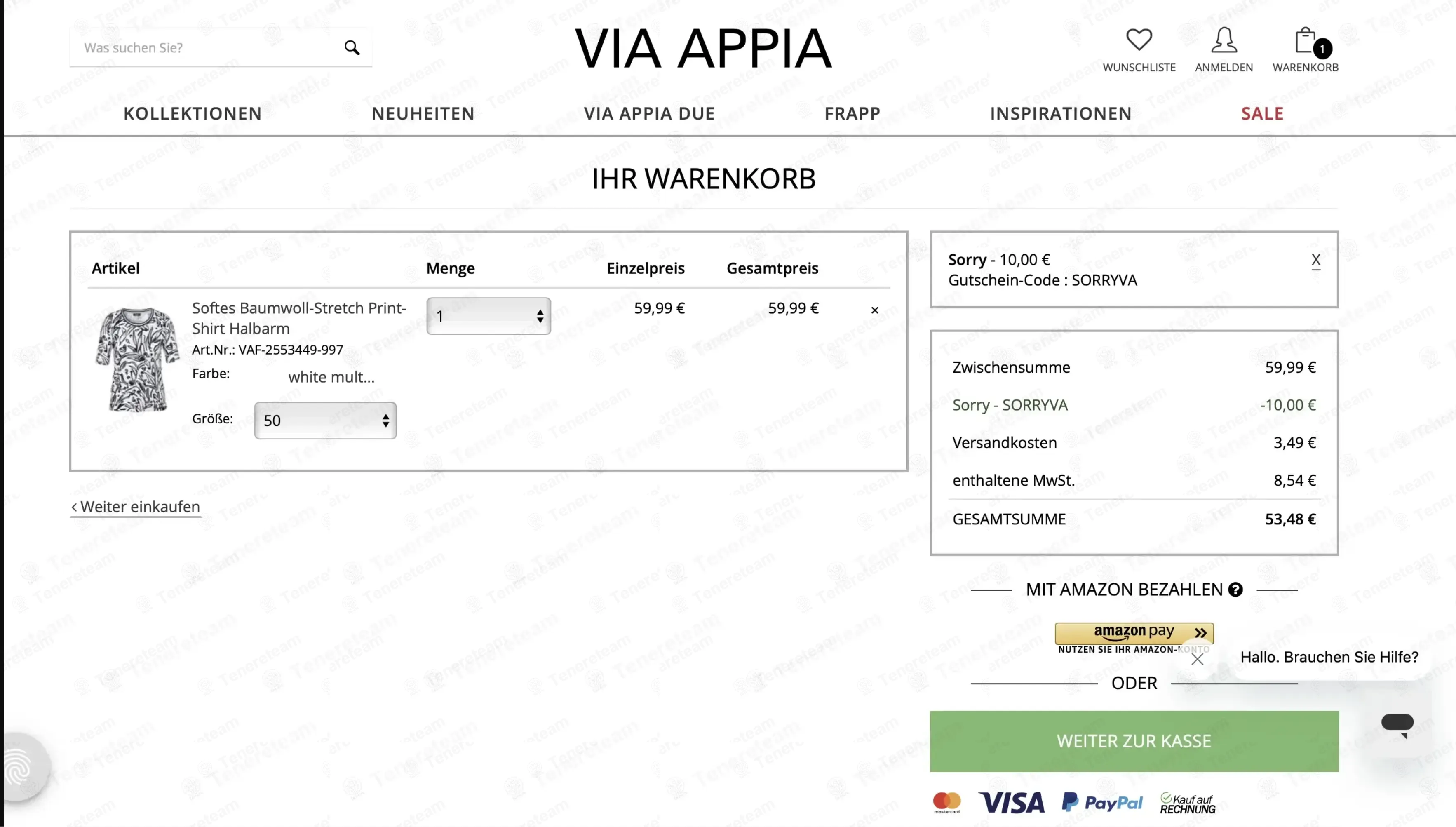Viewport: 1456px width, 827px height.
Task: Delete the Print-Shirt item from cart
Action: click(x=874, y=310)
